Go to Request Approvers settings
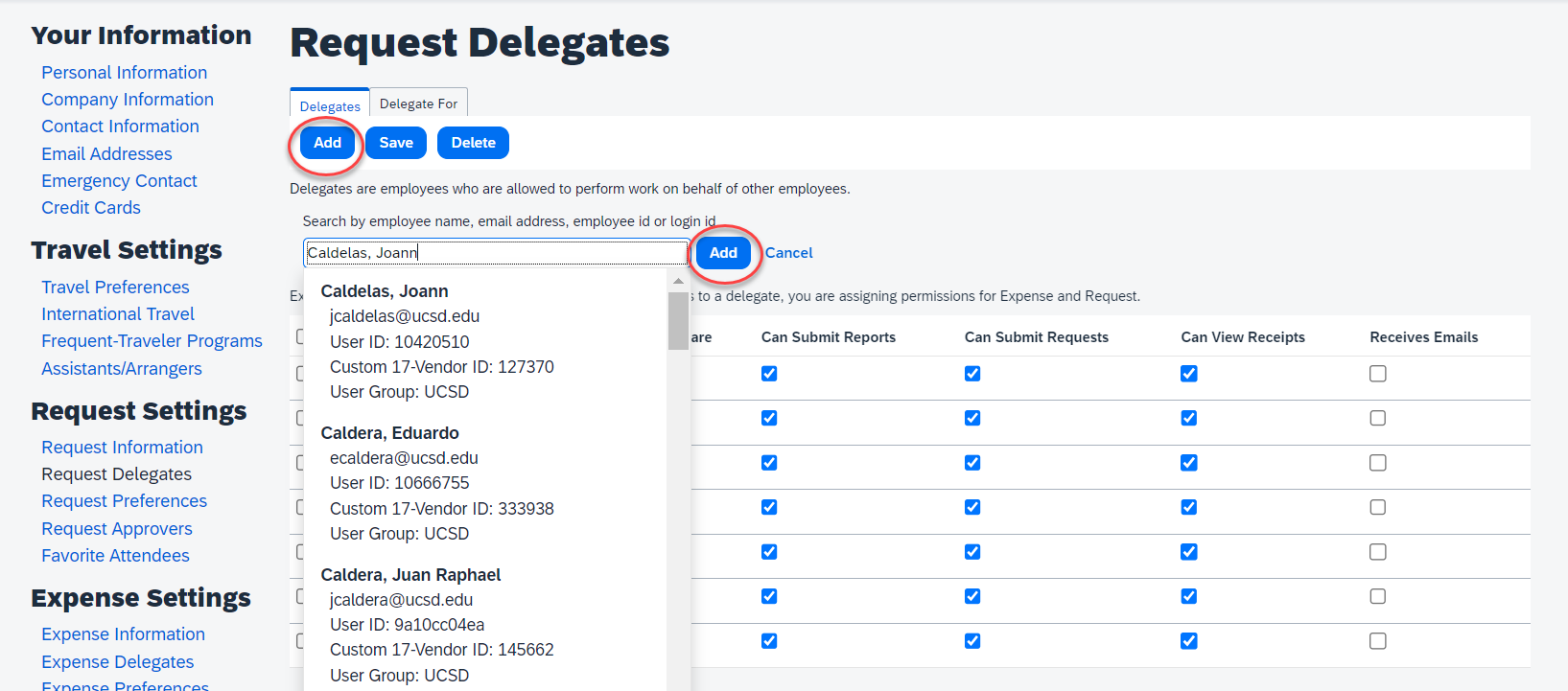The image size is (1568, 691). (x=117, y=529)
